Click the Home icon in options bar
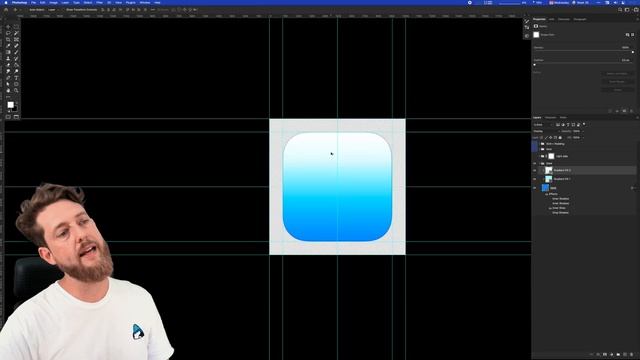640x360 pixels. 6,9
